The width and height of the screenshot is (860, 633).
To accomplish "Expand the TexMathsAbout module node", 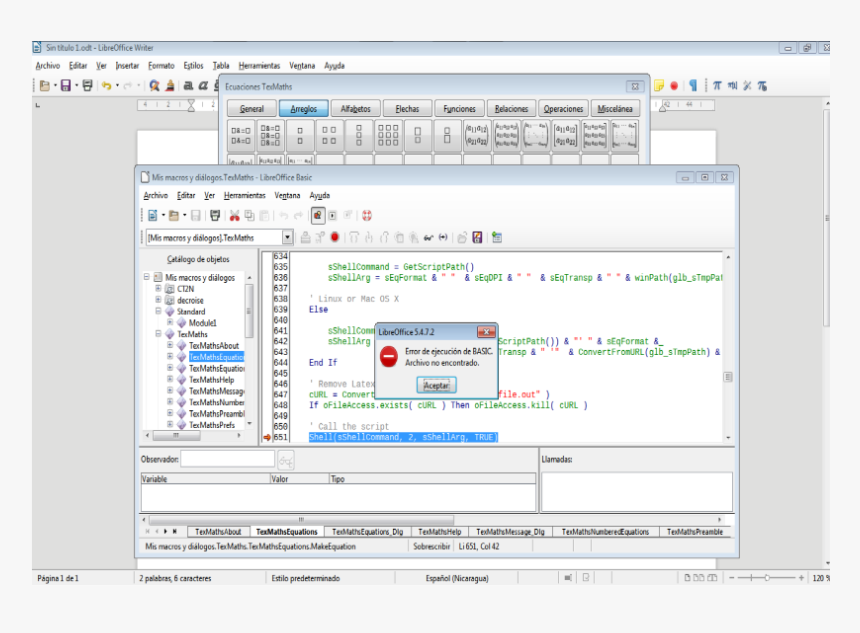I will coord(170,345).
